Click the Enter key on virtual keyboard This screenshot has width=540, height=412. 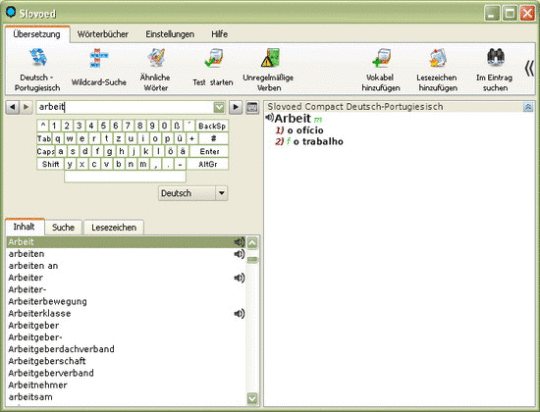coord(209,151)
